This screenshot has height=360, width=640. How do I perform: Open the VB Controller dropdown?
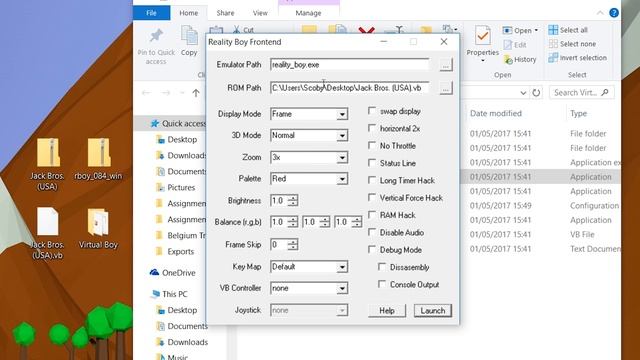[342, 288]
